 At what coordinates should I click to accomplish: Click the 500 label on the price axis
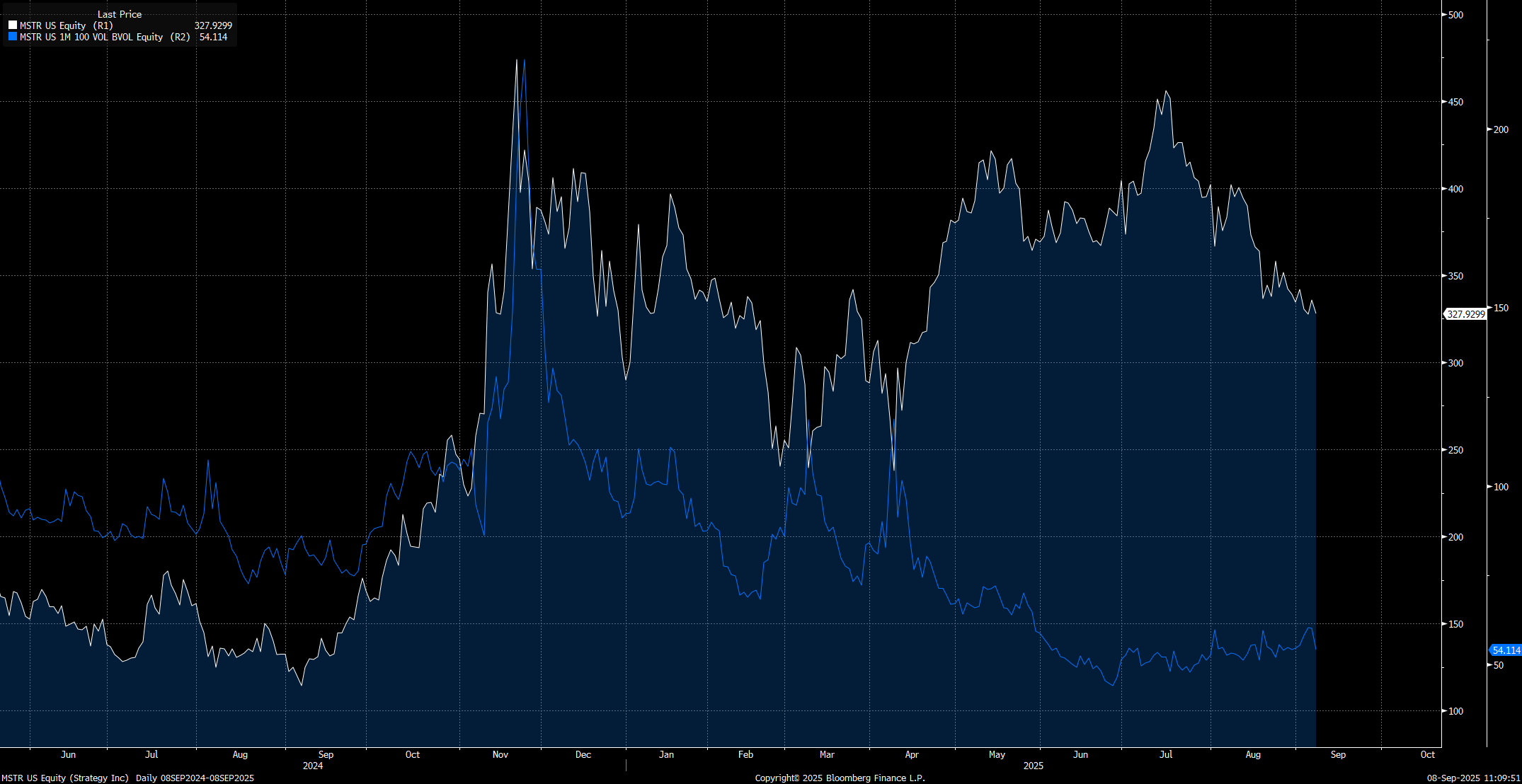(1455, 15)
